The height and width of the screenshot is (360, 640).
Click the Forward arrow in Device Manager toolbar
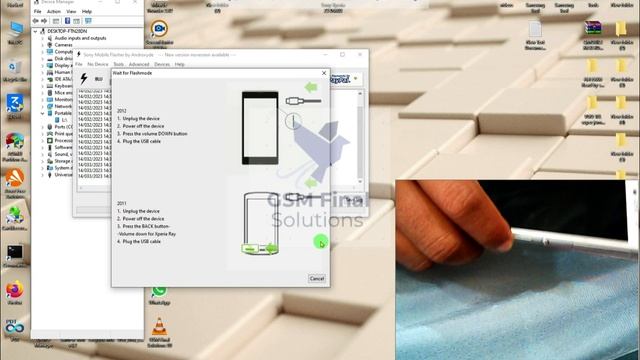(44, 21)
